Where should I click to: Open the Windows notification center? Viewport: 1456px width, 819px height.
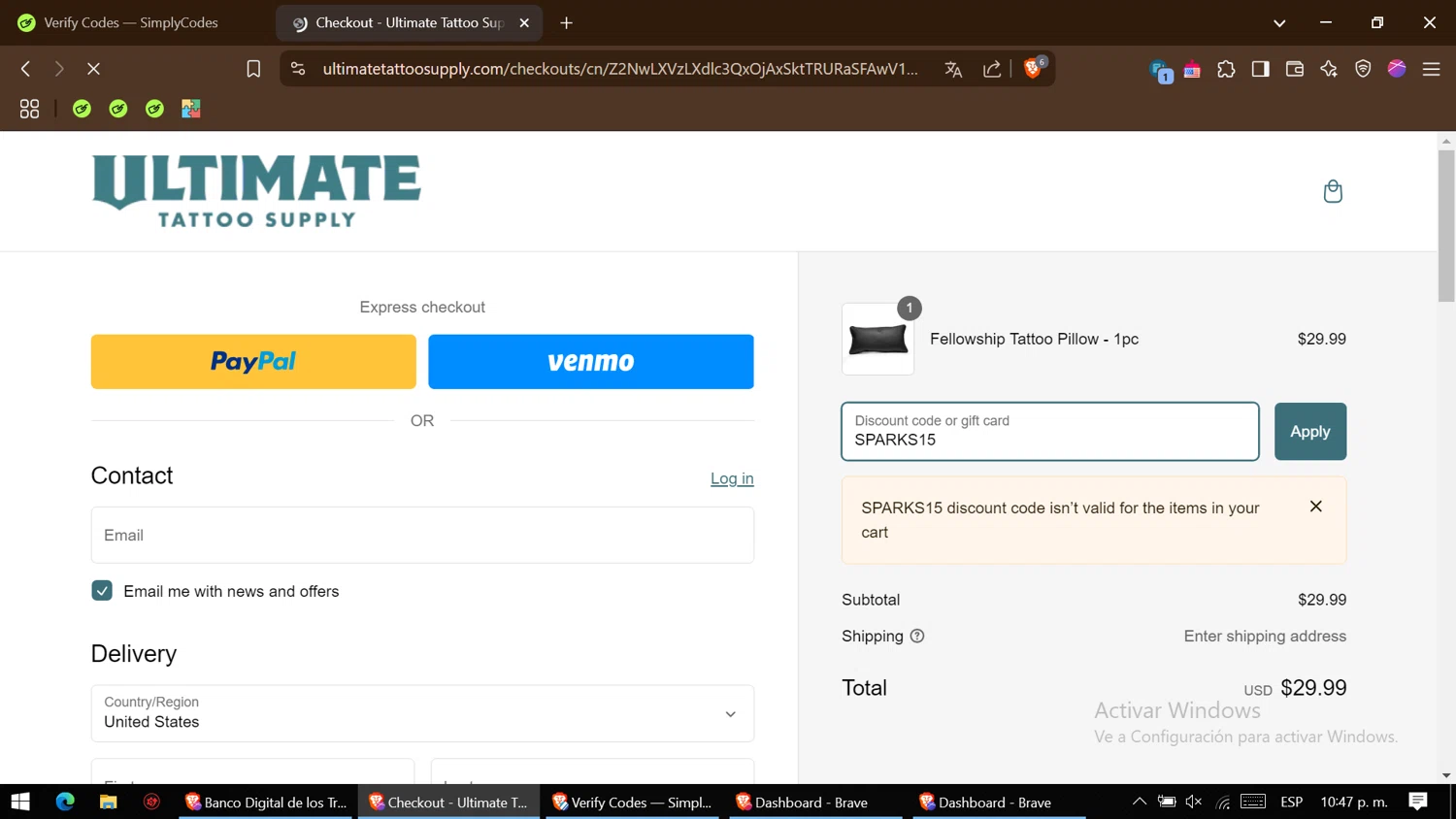[1418, 802]
